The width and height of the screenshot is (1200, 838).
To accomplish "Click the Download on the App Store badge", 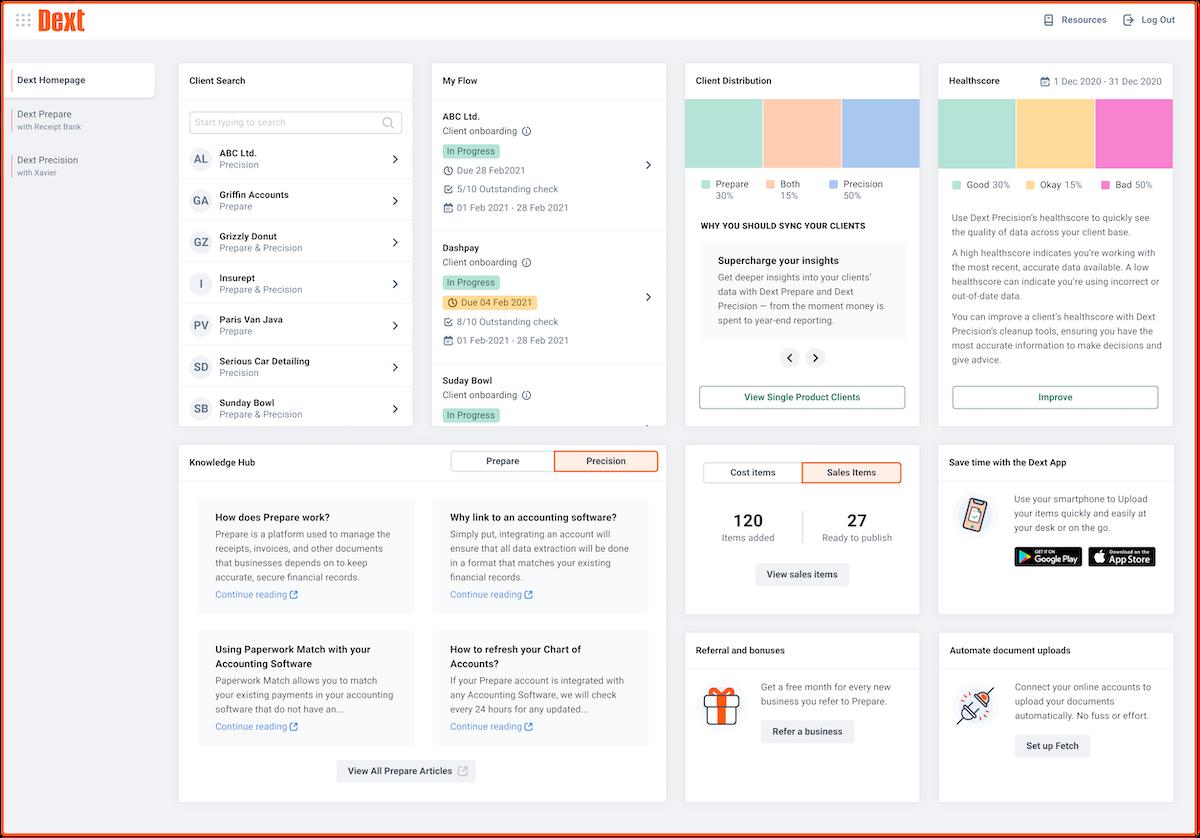I will (1122, 557).
